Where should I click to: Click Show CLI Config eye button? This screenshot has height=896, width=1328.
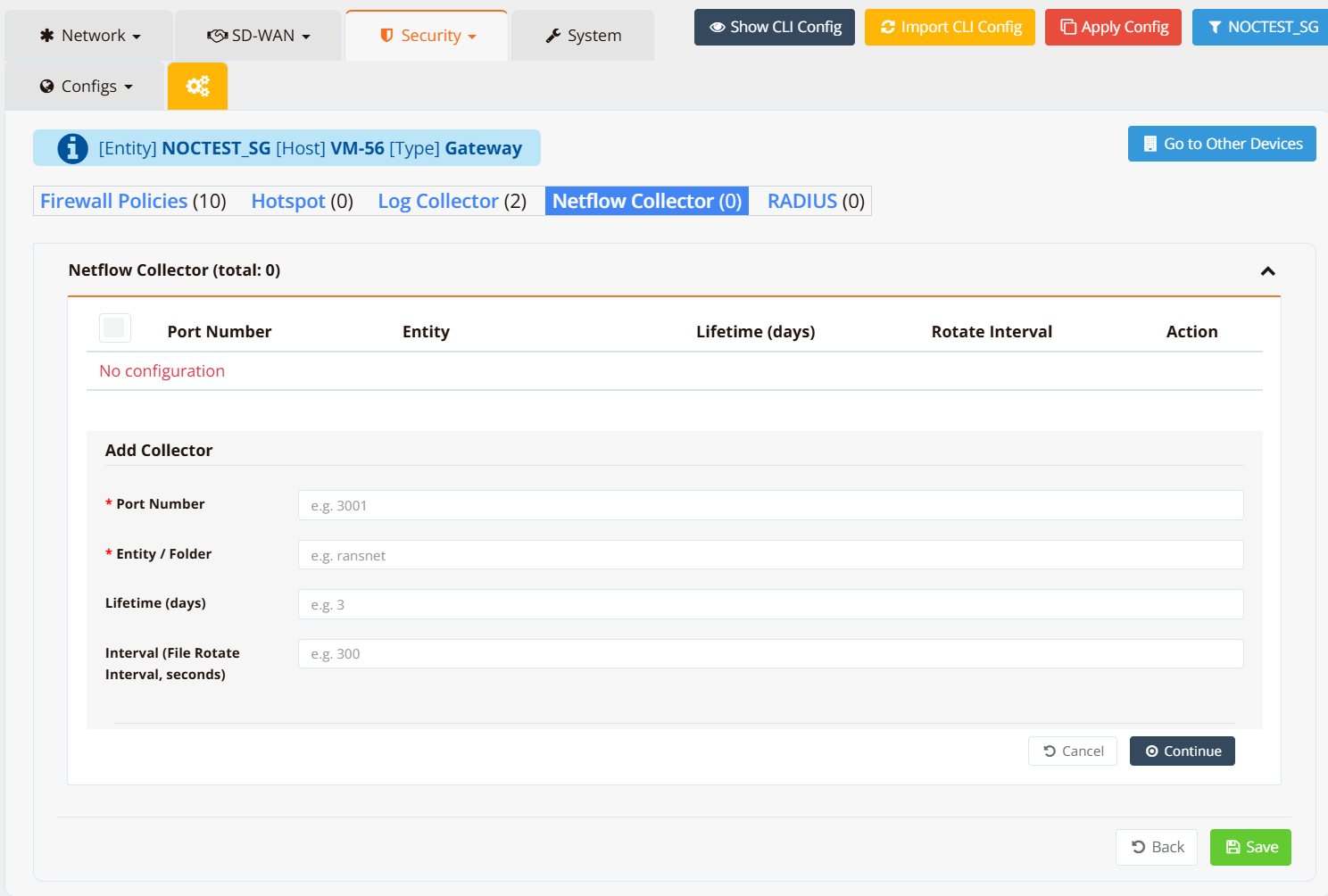coord(774,27)
